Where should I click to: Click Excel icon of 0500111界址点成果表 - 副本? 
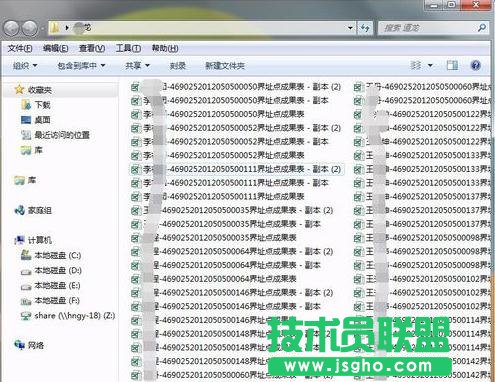[x=135, y=183]
